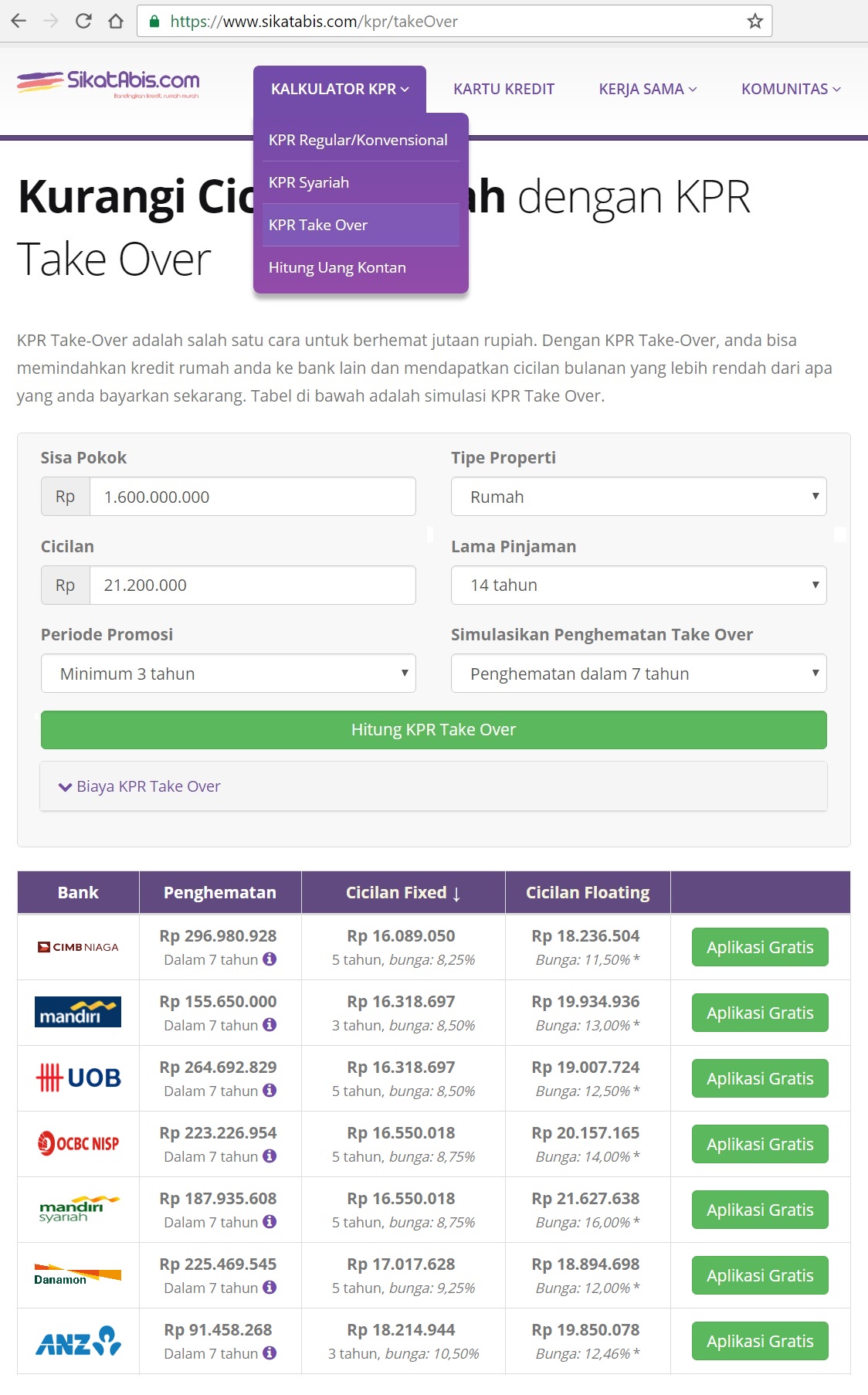Viewport: 868px width, 1395px height.
Task: Click Hitung KPR Take Over button
Action: click(434, 730)
